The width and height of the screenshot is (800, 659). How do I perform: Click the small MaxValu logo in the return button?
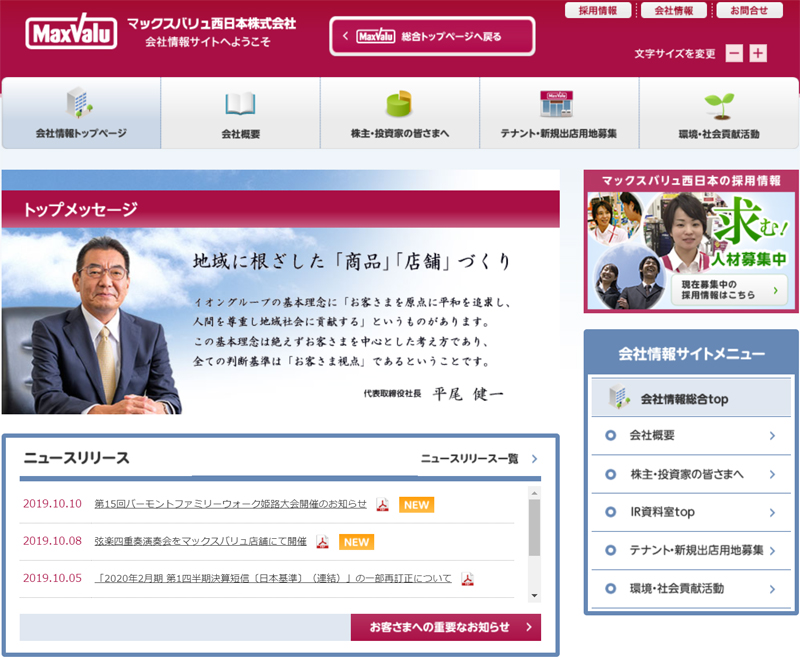376,36
